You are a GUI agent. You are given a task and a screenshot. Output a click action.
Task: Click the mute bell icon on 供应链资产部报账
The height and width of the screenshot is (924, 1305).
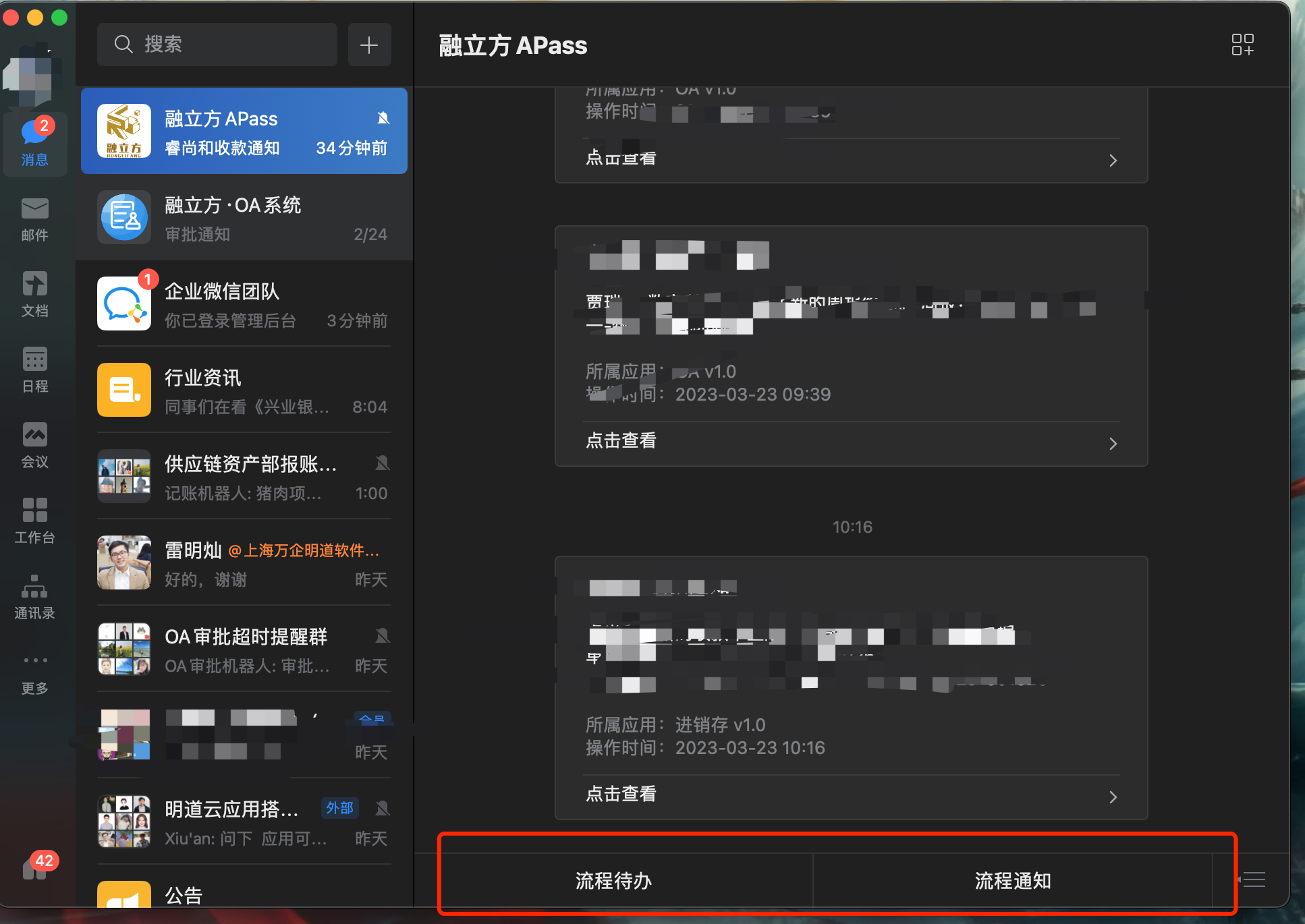[383, 463]
